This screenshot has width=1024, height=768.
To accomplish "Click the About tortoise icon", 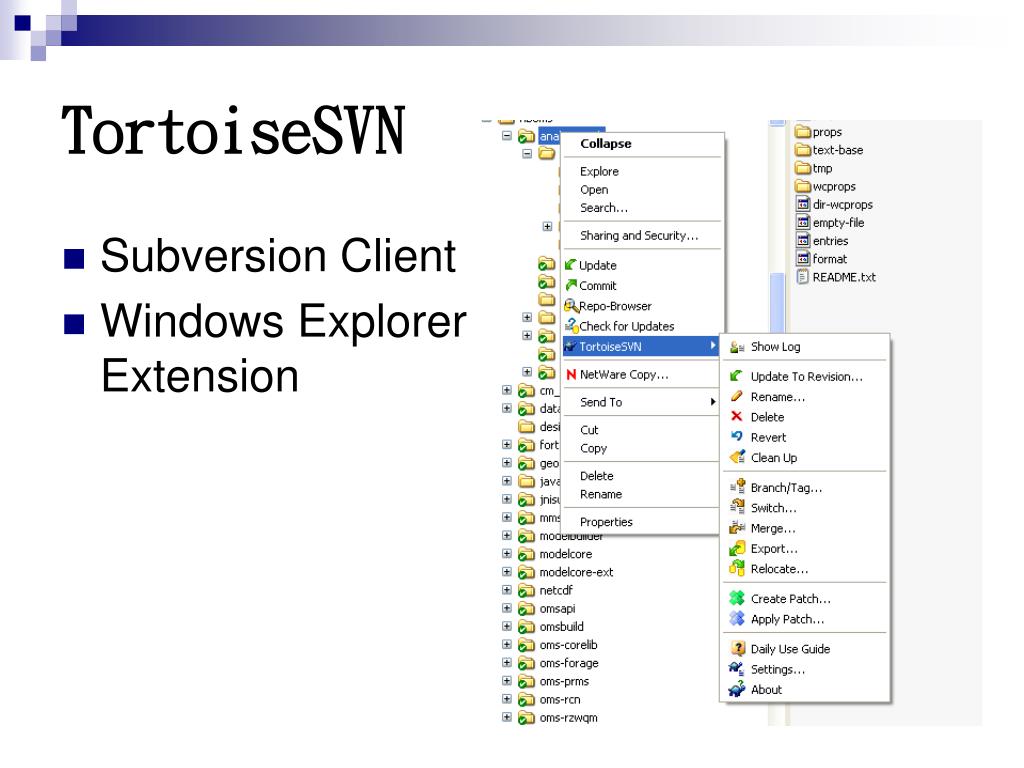I will [x=737, y=689].
